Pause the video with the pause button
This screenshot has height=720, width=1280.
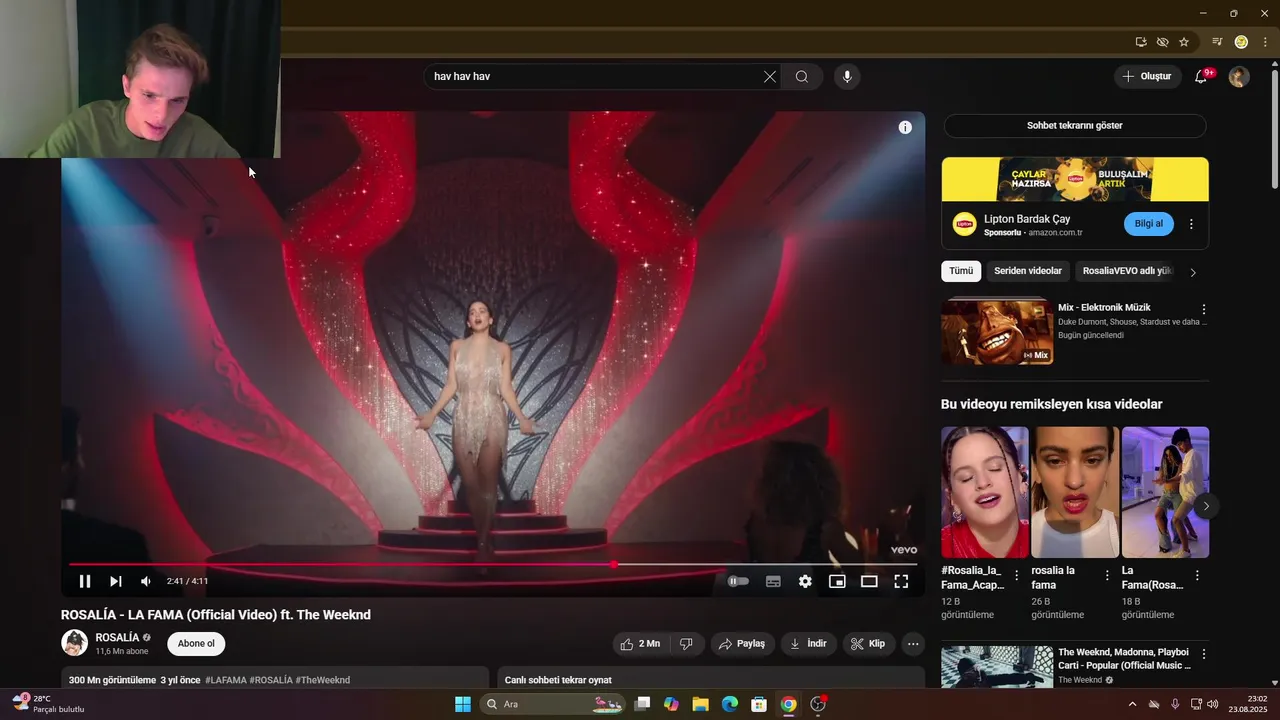85,581
